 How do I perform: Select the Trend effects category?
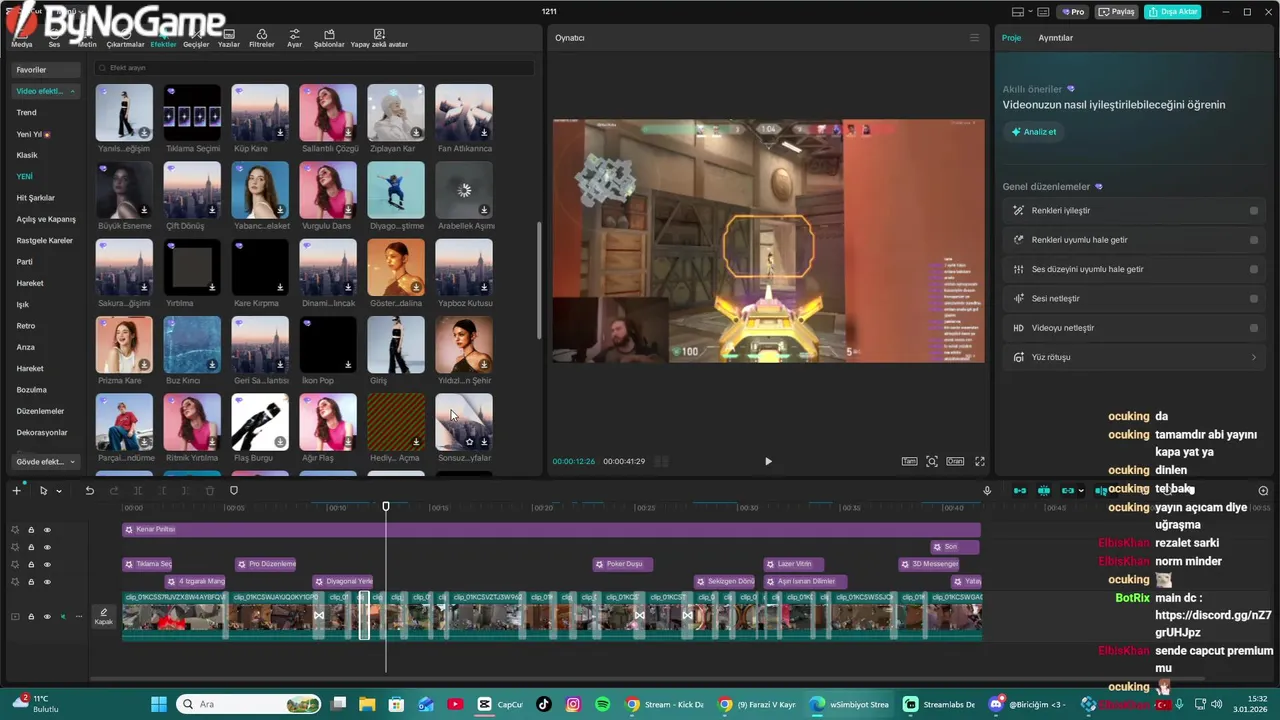(x=27, y=112)
